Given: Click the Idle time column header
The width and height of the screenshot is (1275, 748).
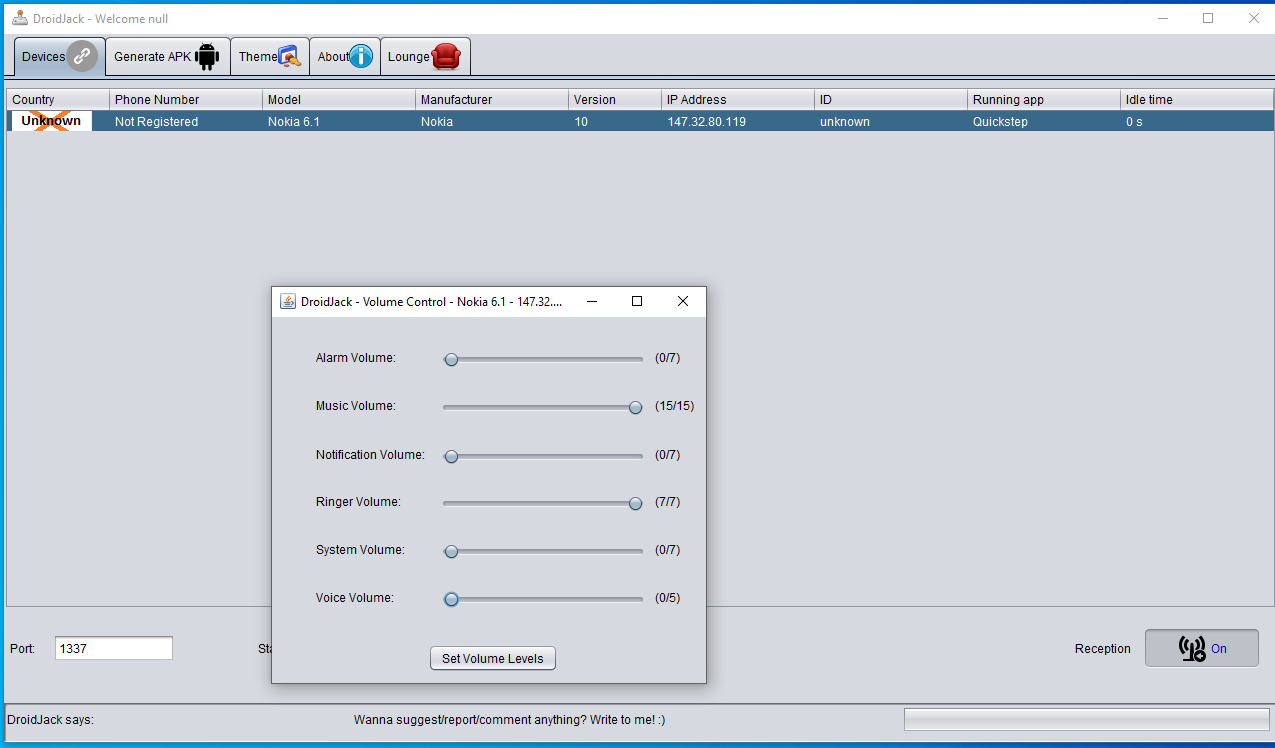Looking at the screenshot, I should (x=1197, y=100).
